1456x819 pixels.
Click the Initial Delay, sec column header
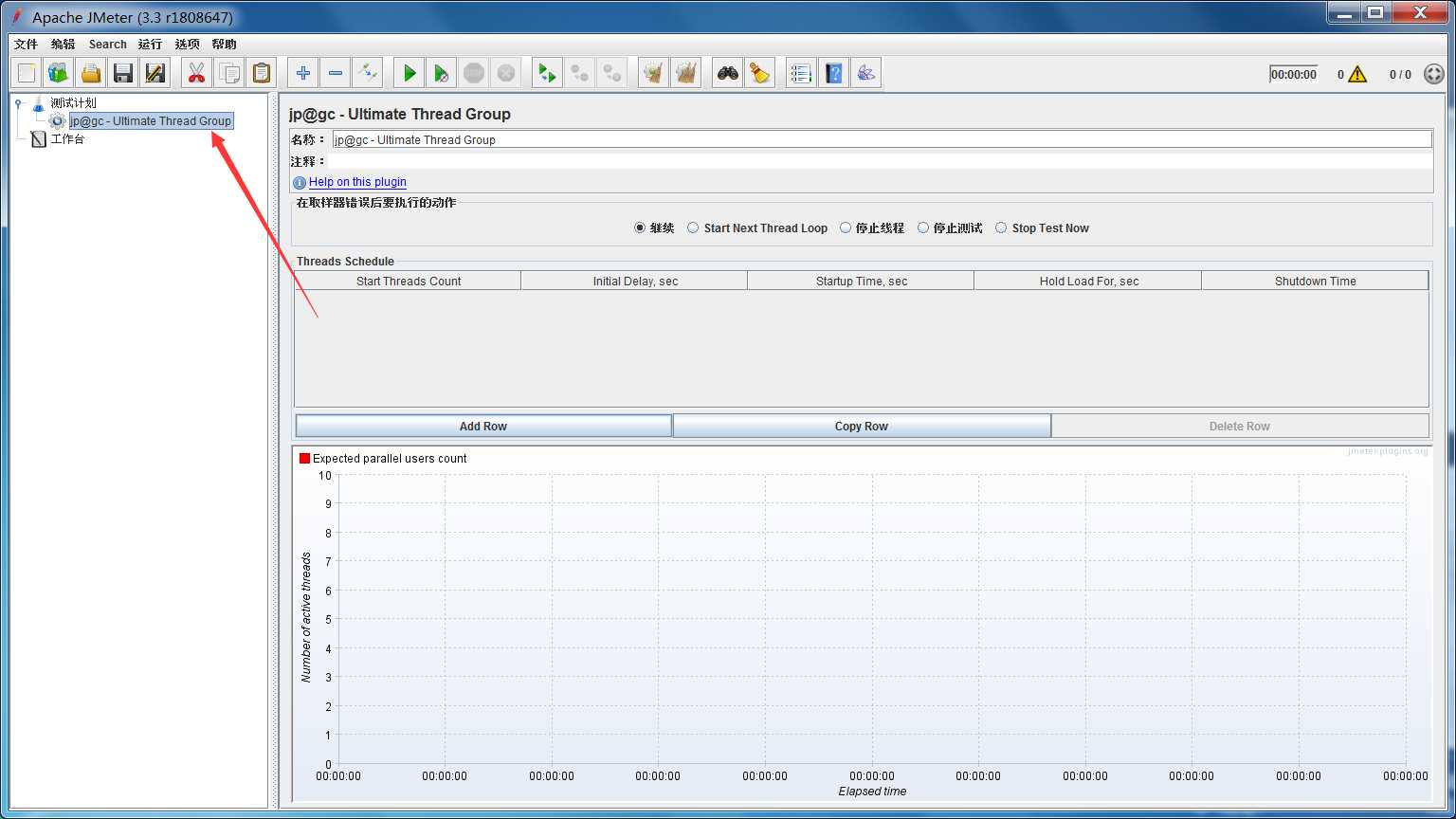pos(635,281)
